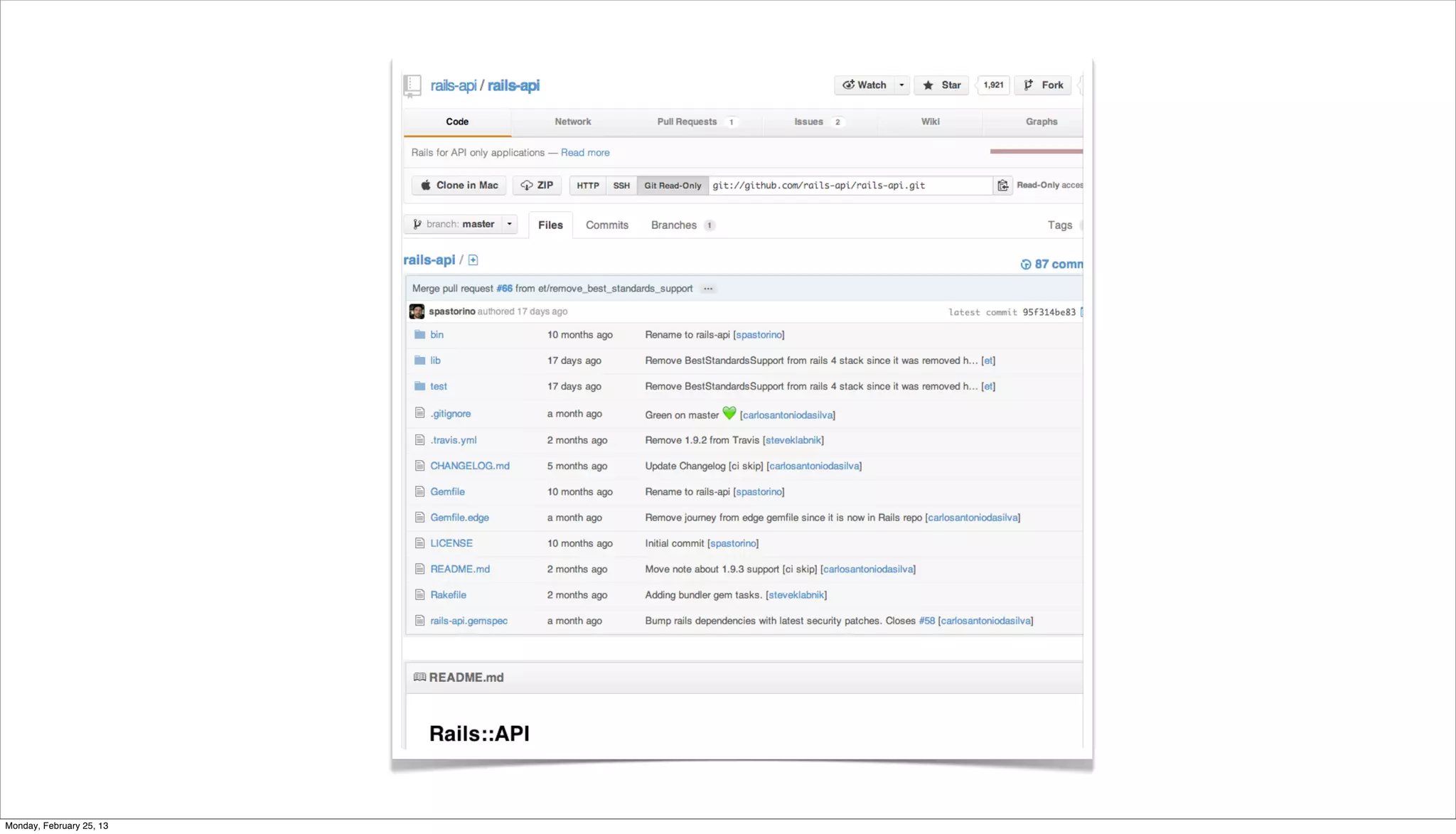This screenshot has width=1456, height=834.
Task: Click the new file plus icon after rails-api/
Action: pyautogui.click(x=473, y=260)
